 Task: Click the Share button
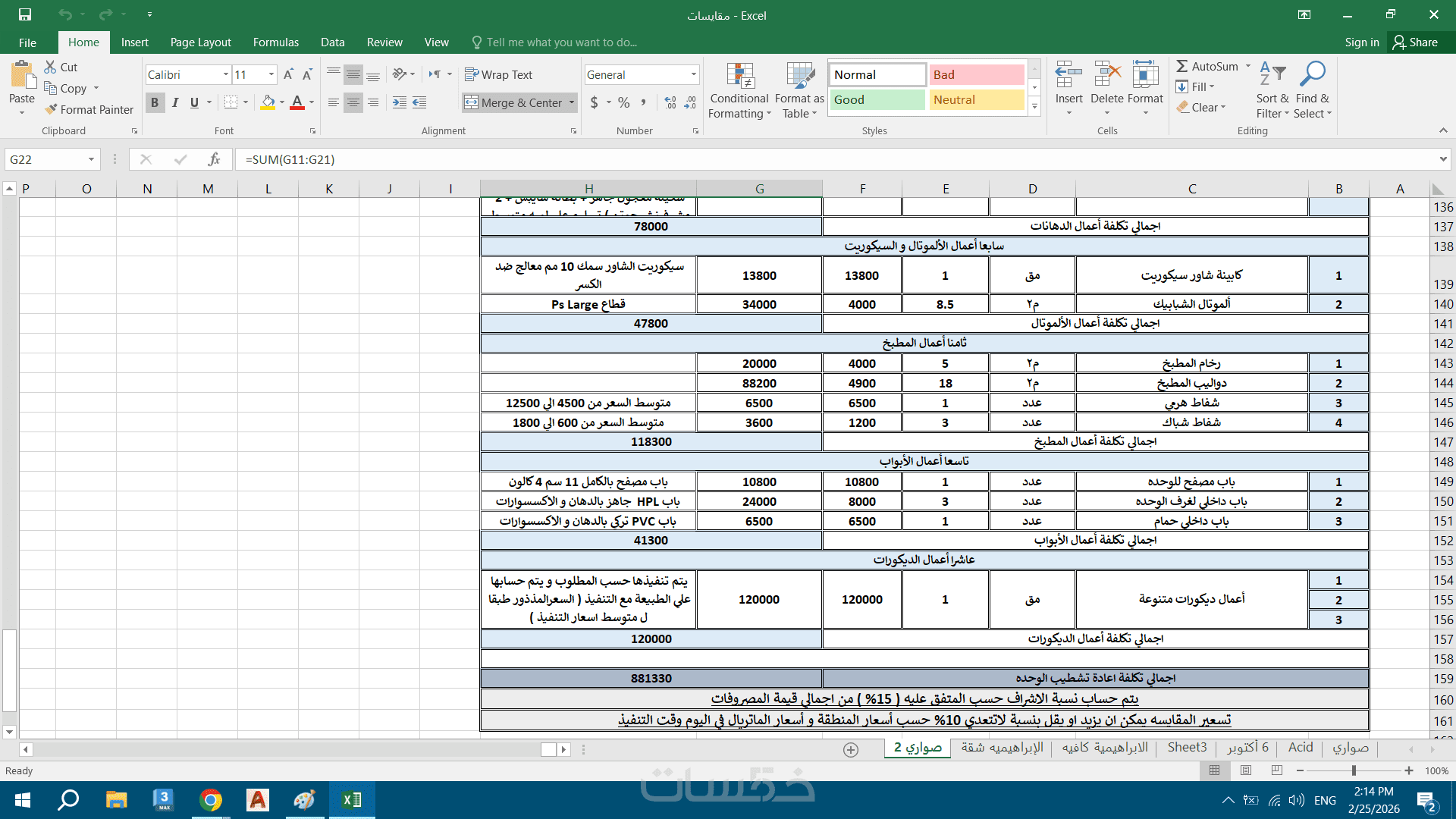pyautogui.click(x=1415, y=42)
